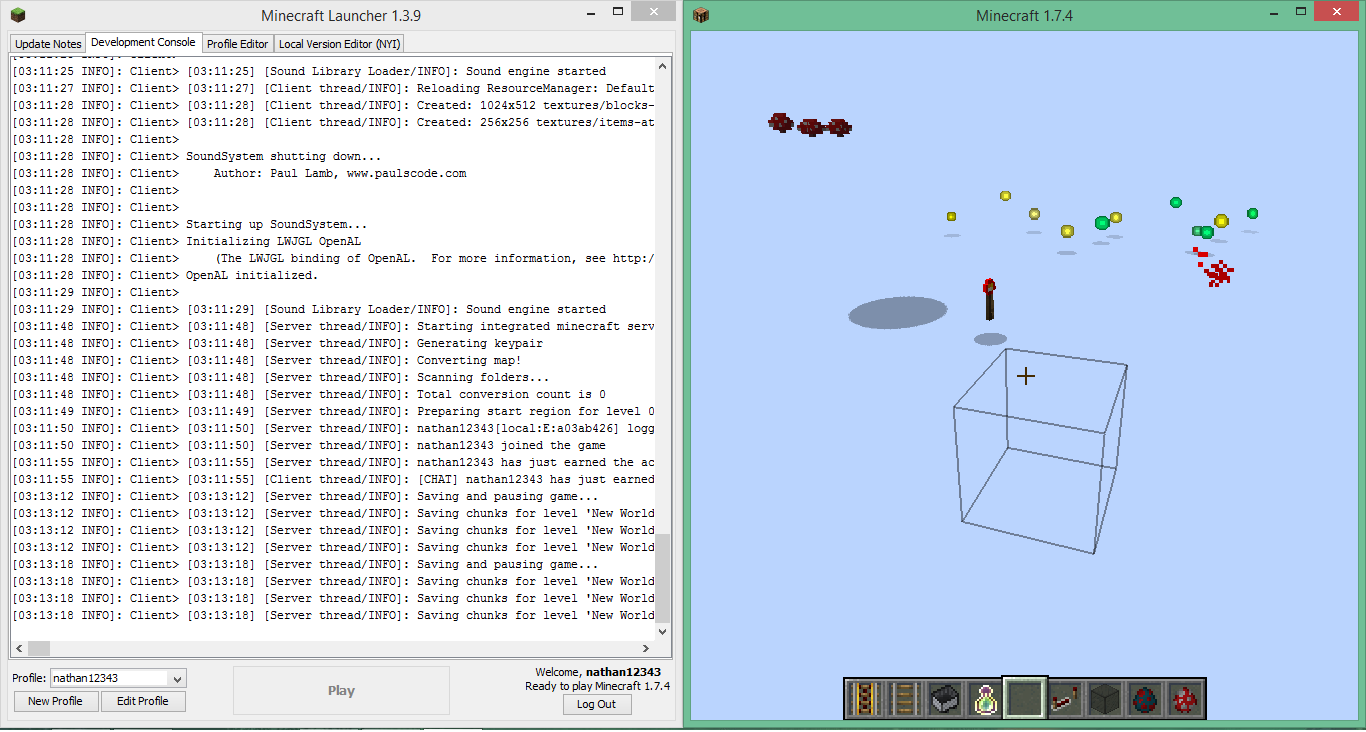Pick the teal red-spotted spawn egg
Screen dimensions: 1366x732
tap(1145, 698)
